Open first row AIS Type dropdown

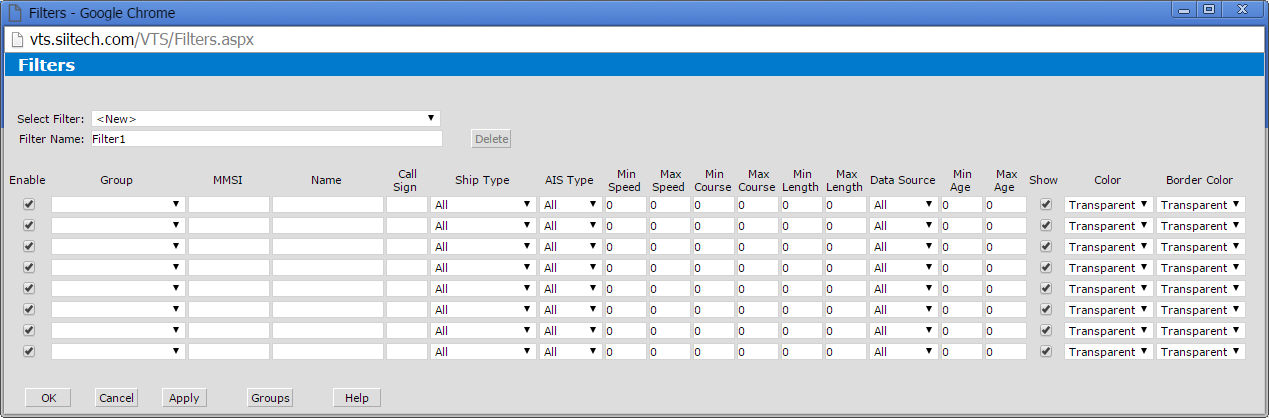click(570, 205)
